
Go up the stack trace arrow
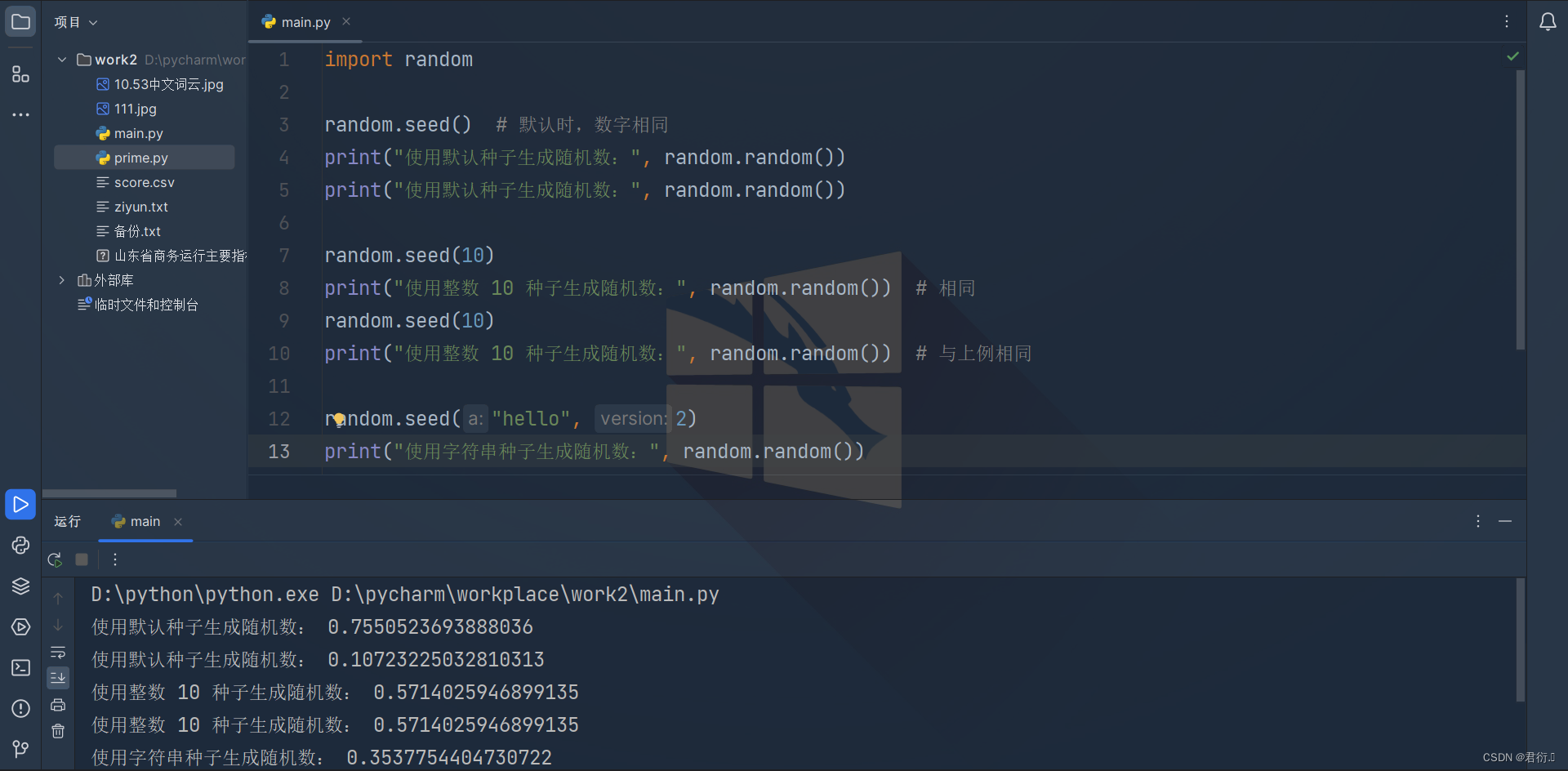pos(58,599)
